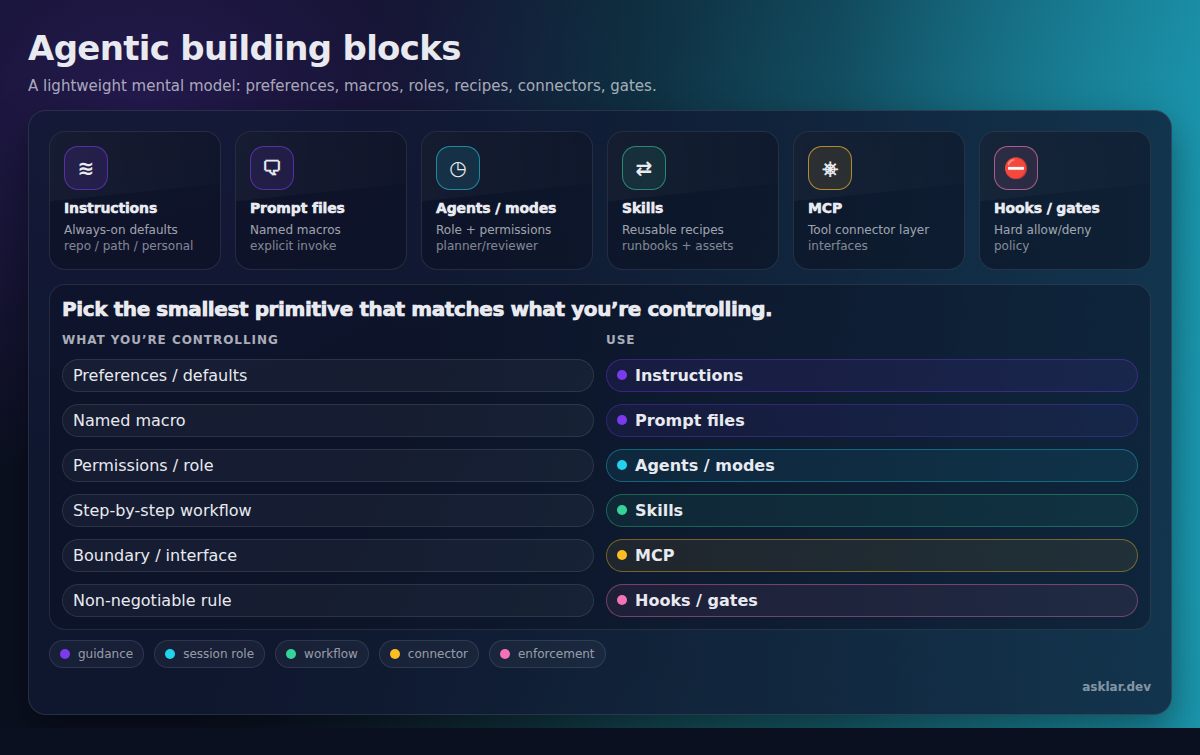Click the Instructions card wavy lines icon
The width and height of the screenshot is (1200, 755).
(x=86, y=168)
